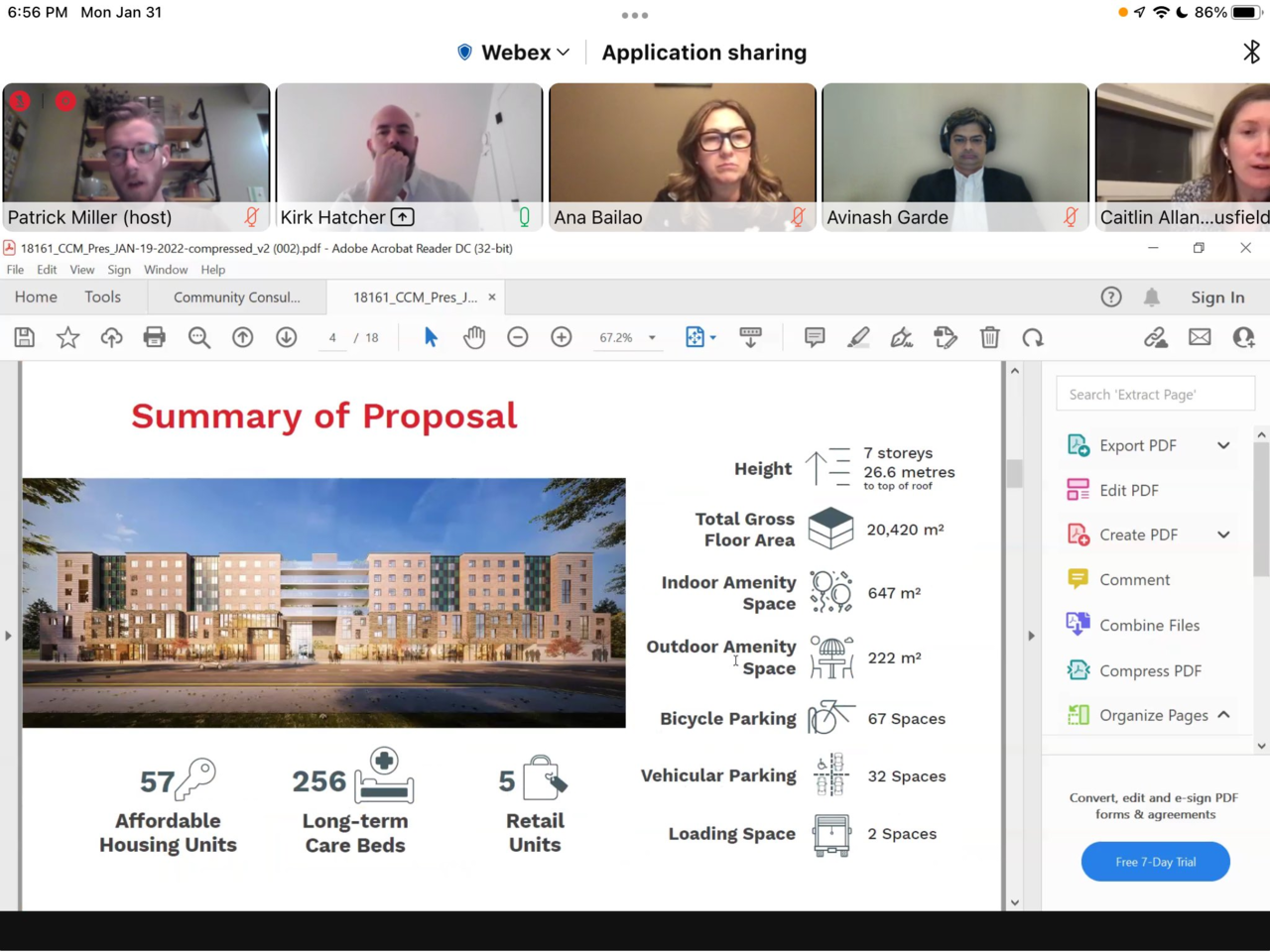Zoom out with the minus circle icon
The width and height of the screenshot is (1270, 952).
pos(517,337)
